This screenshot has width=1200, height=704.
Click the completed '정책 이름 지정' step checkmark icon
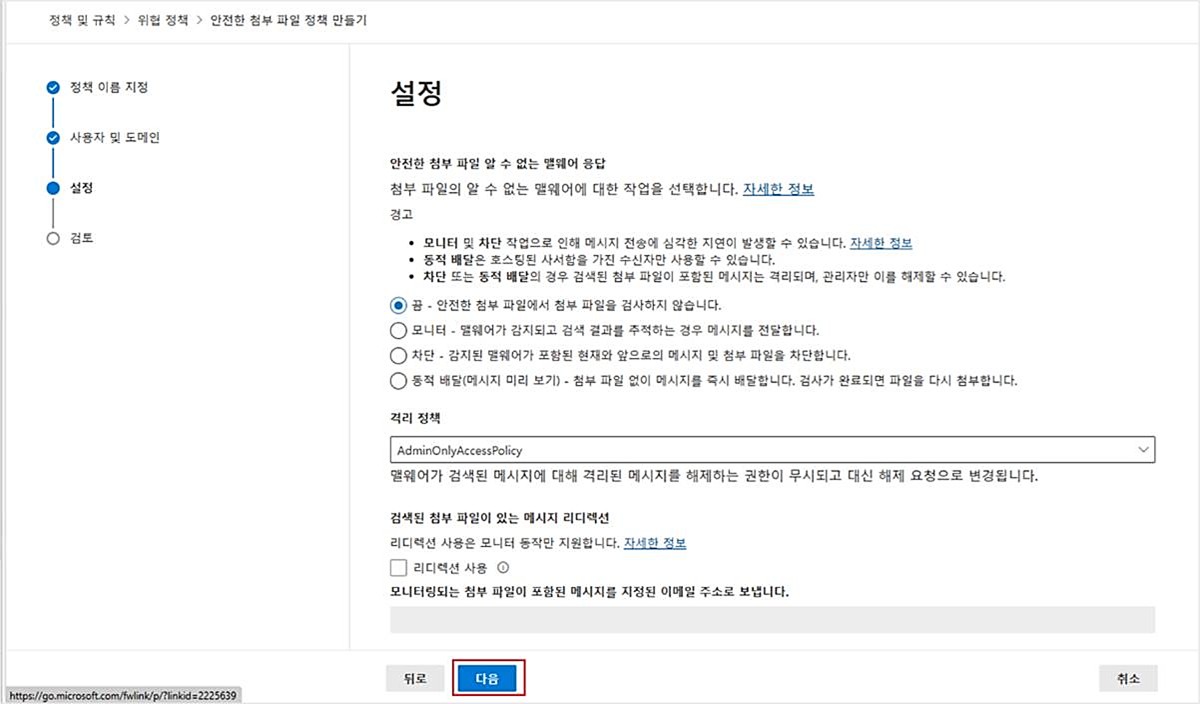[53, 88]
